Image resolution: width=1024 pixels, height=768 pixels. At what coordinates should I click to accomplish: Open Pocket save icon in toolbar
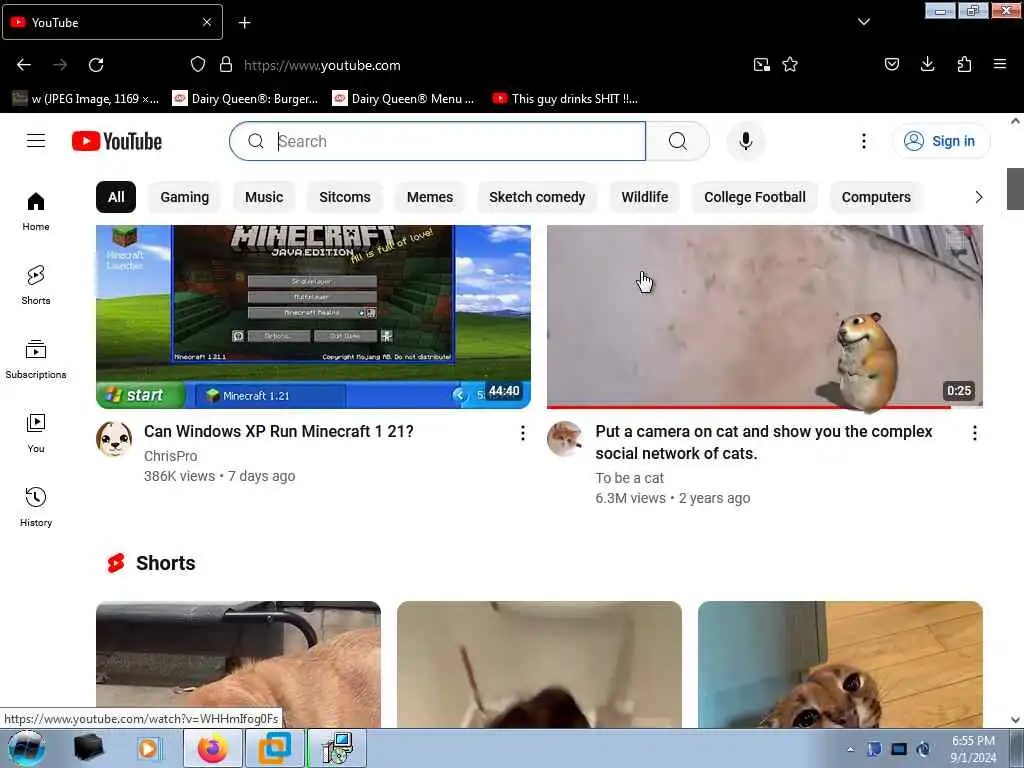coord(891,65)
